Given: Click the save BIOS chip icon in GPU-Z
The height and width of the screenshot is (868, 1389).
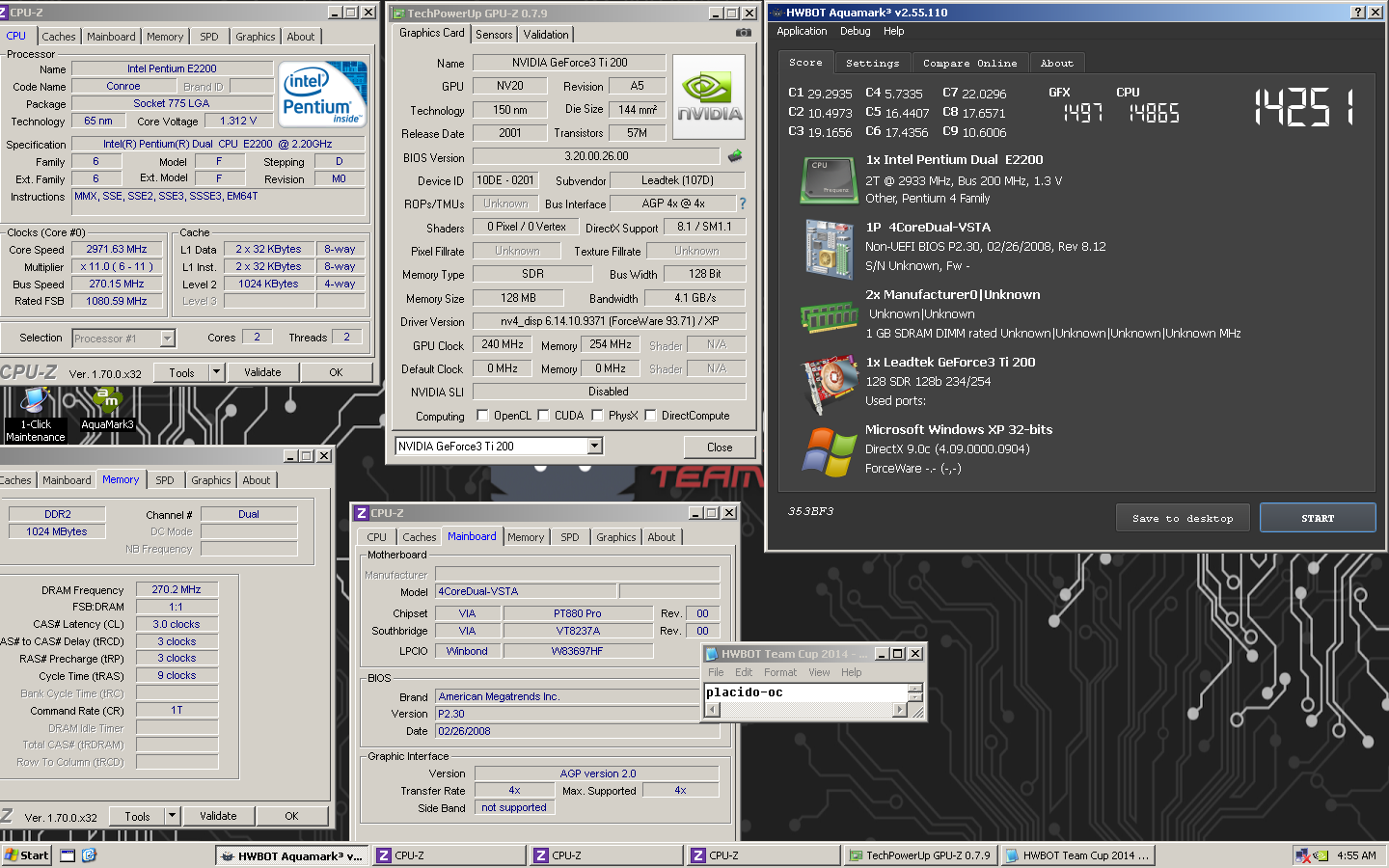Looking at the screenshot, I should (x=735, y=155).
